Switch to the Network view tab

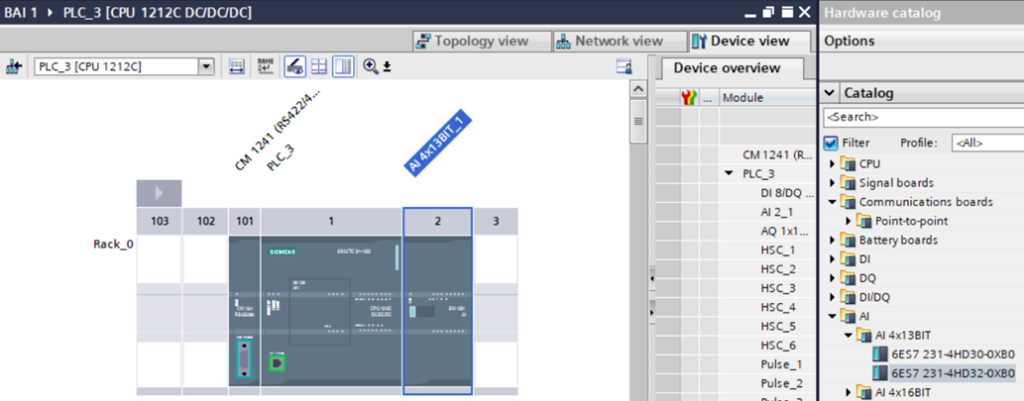click(x=608, y=41)
